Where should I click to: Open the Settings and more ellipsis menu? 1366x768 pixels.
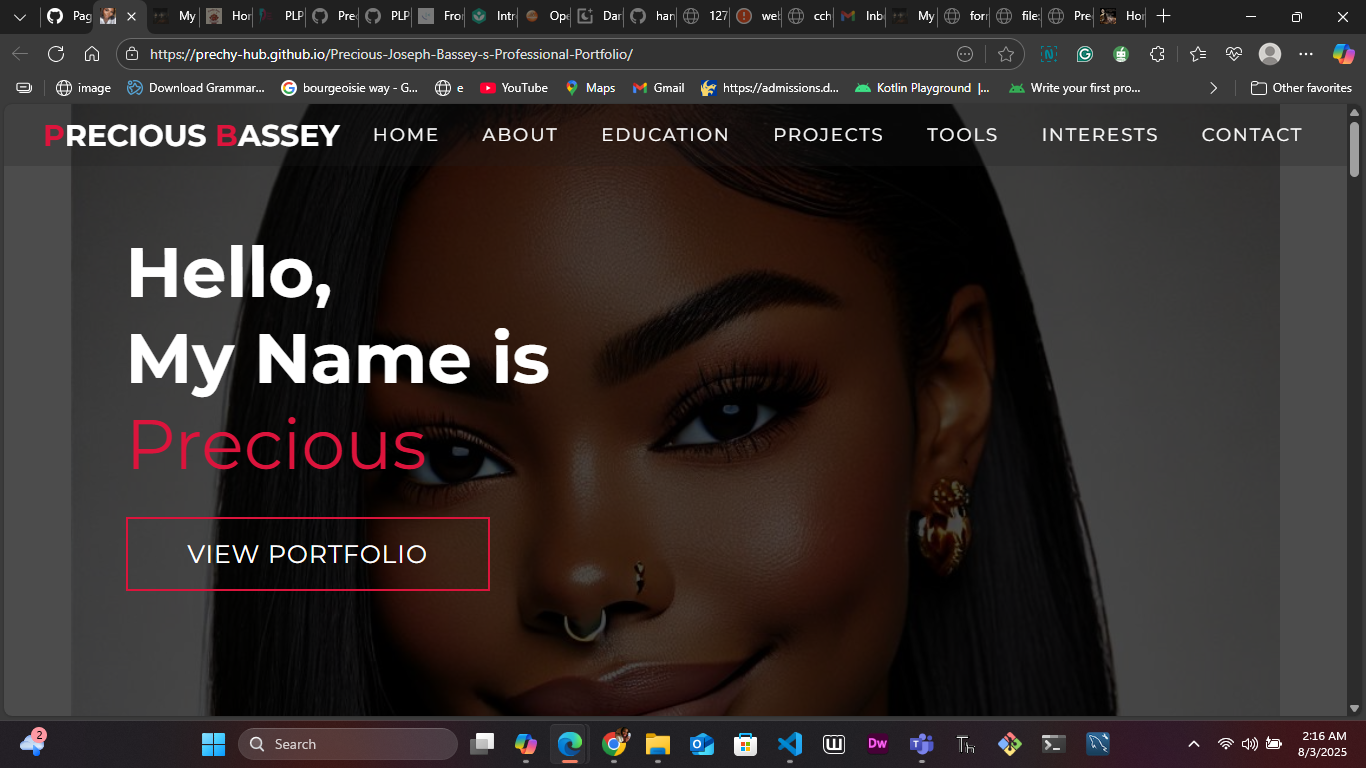click(x=1306, y=53)
